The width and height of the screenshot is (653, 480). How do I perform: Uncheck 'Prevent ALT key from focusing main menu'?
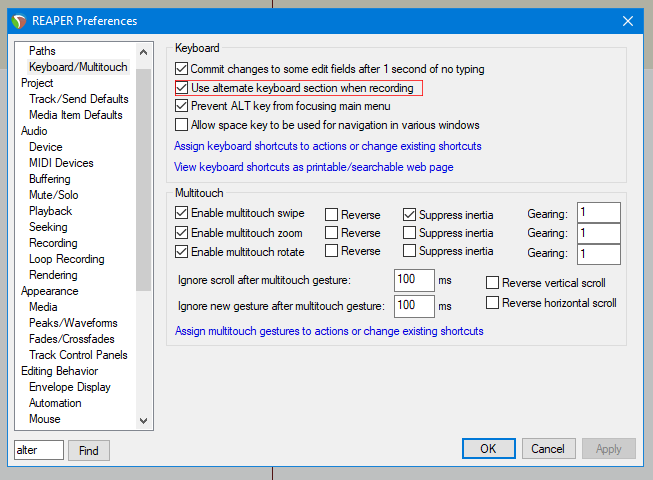pyautogui.click(x=181, y=106)
